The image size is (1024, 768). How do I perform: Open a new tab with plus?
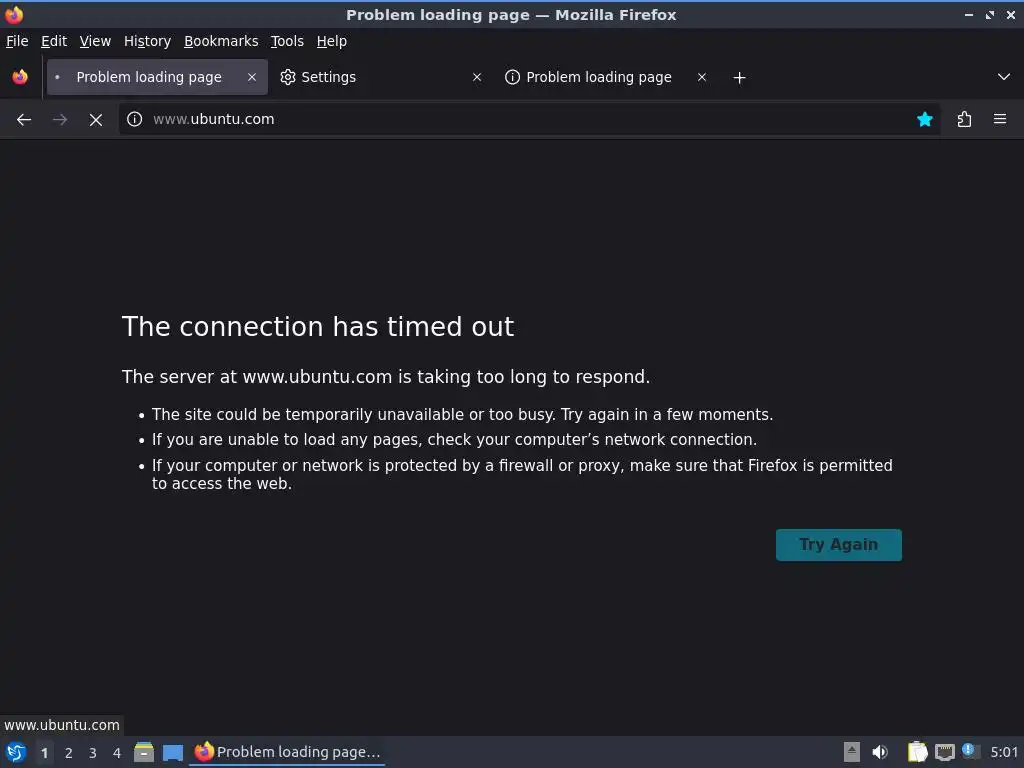click(739, 78)
